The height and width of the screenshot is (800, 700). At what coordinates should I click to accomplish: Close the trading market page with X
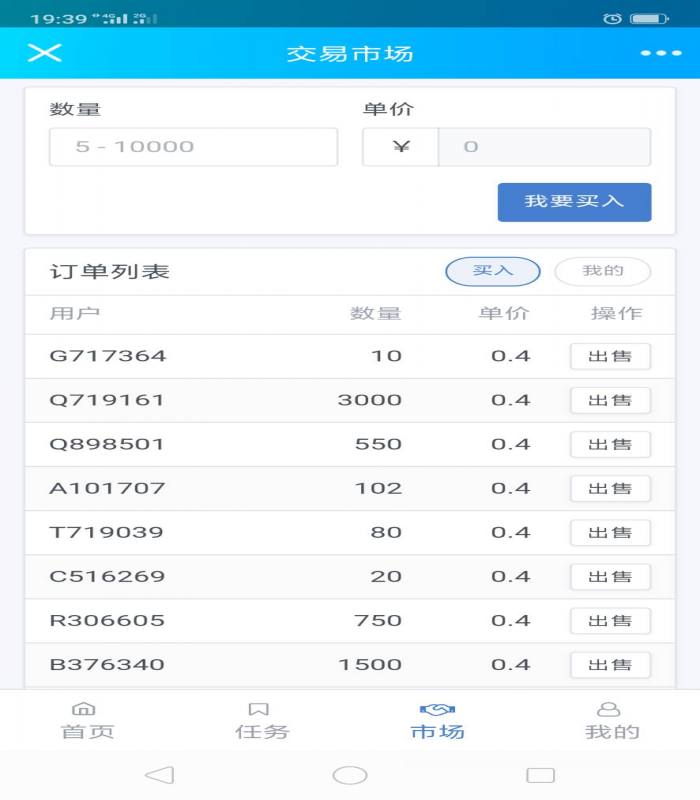coord(44,53)
